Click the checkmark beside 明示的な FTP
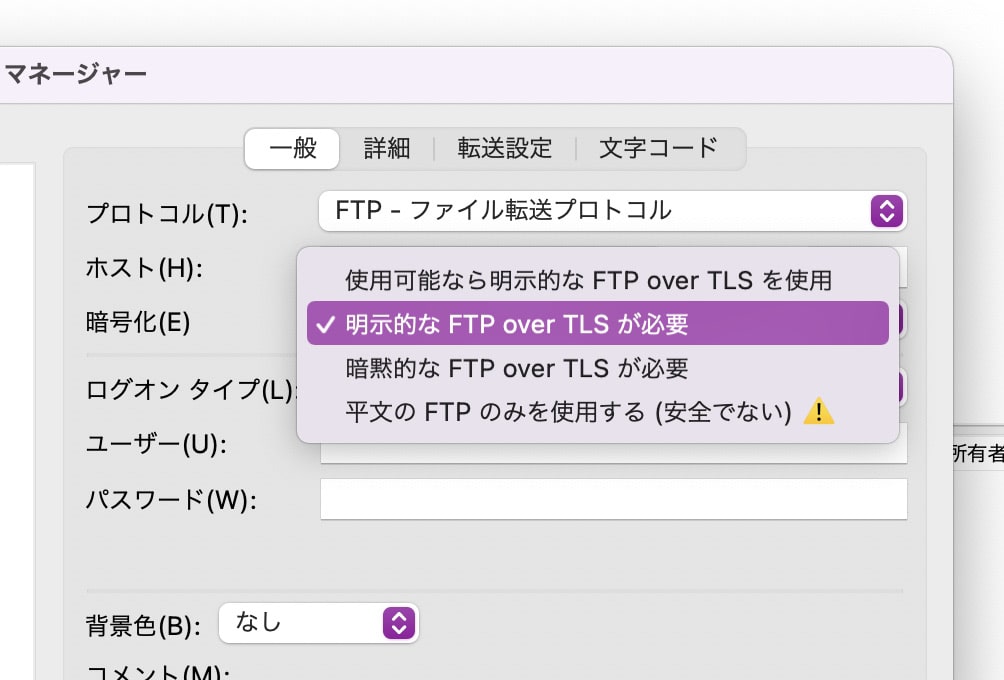 325,324
